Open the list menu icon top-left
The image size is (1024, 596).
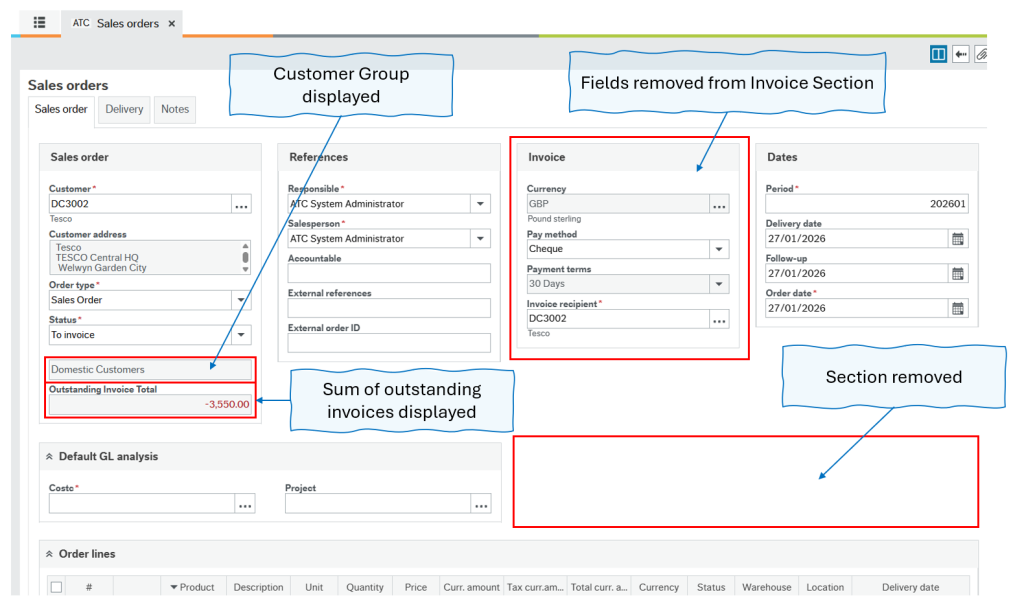click(x=39, y=22)
